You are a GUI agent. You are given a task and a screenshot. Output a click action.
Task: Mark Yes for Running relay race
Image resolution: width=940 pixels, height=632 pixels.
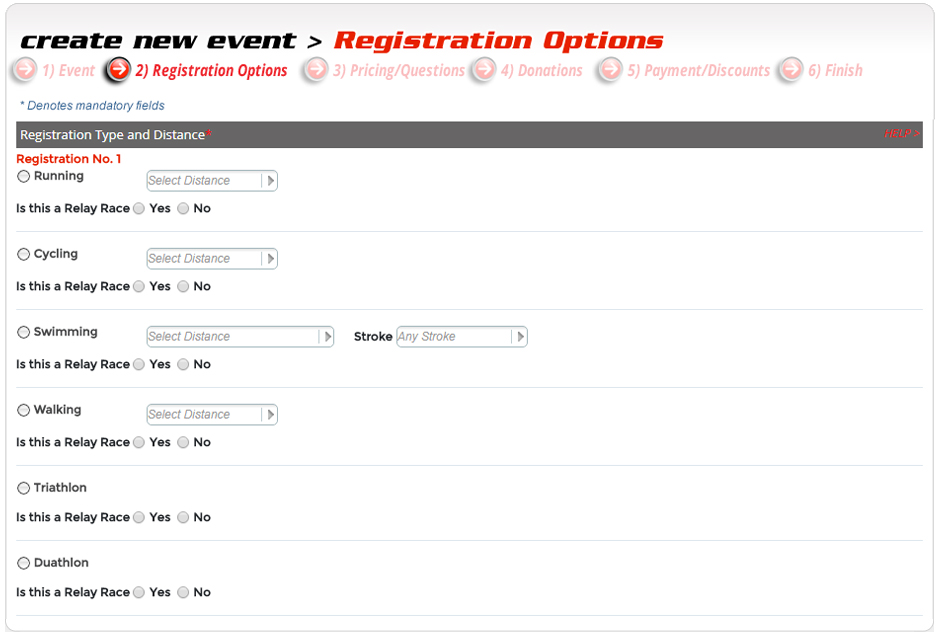pyautogui.click(x=139, y=209)
